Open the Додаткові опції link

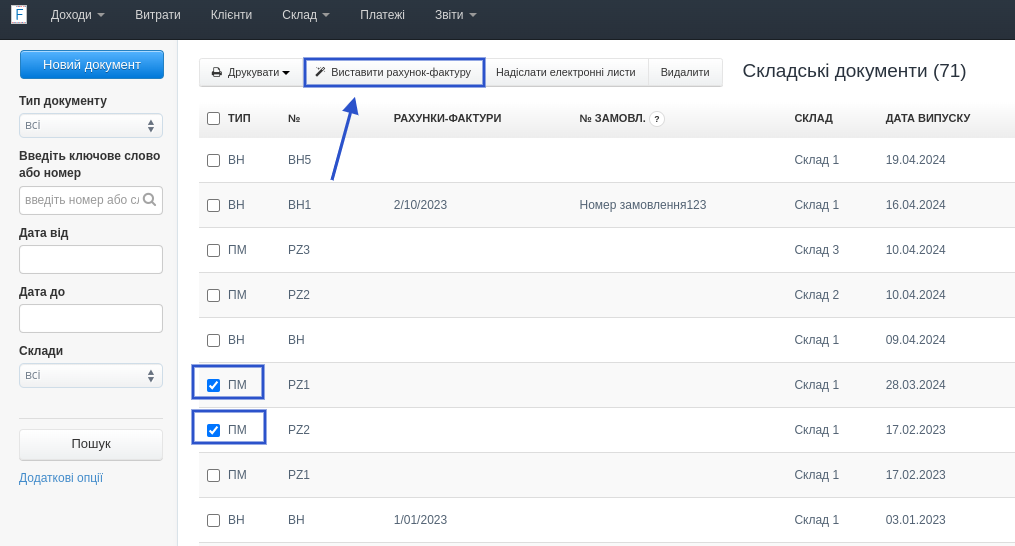tap(61, 478)
